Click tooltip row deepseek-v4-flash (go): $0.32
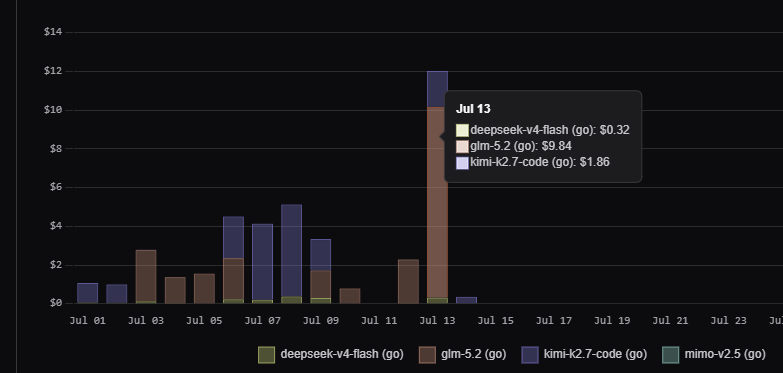783x373 pixels. [542, 130]
